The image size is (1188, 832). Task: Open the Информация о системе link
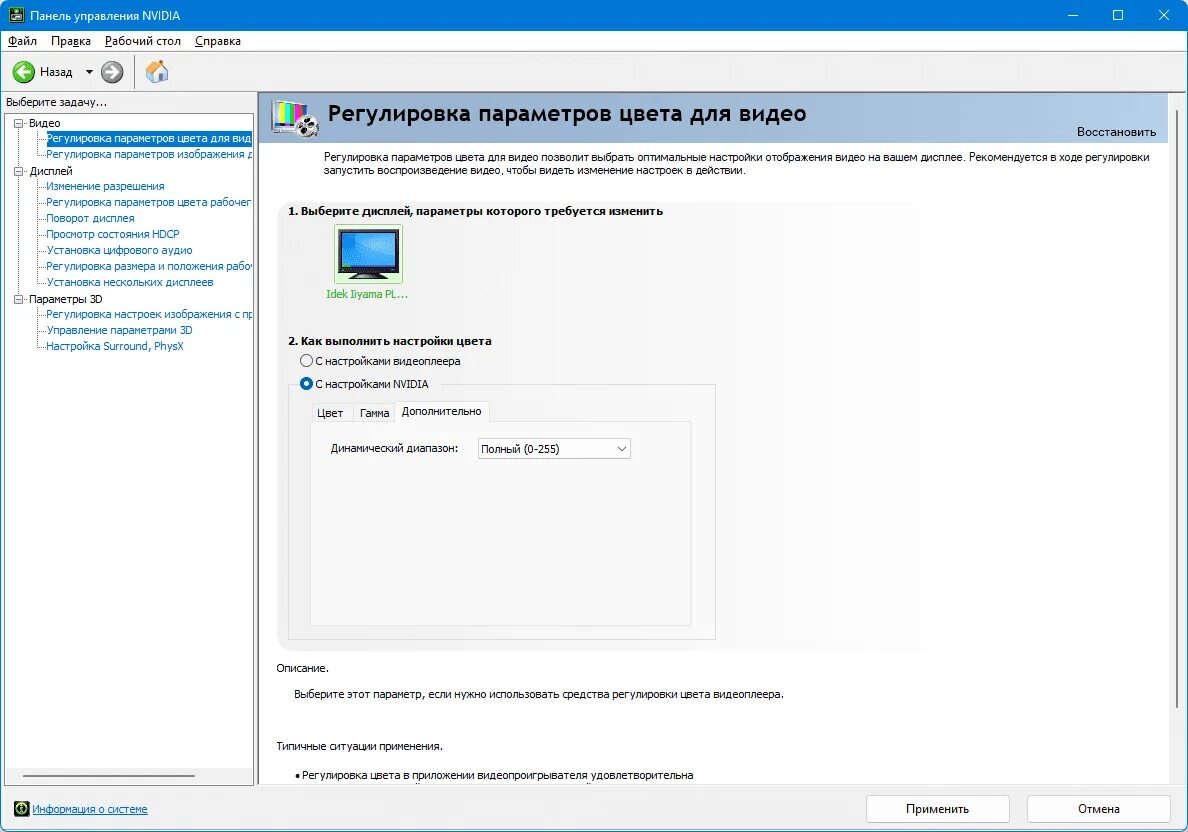(x=89, y=809)
